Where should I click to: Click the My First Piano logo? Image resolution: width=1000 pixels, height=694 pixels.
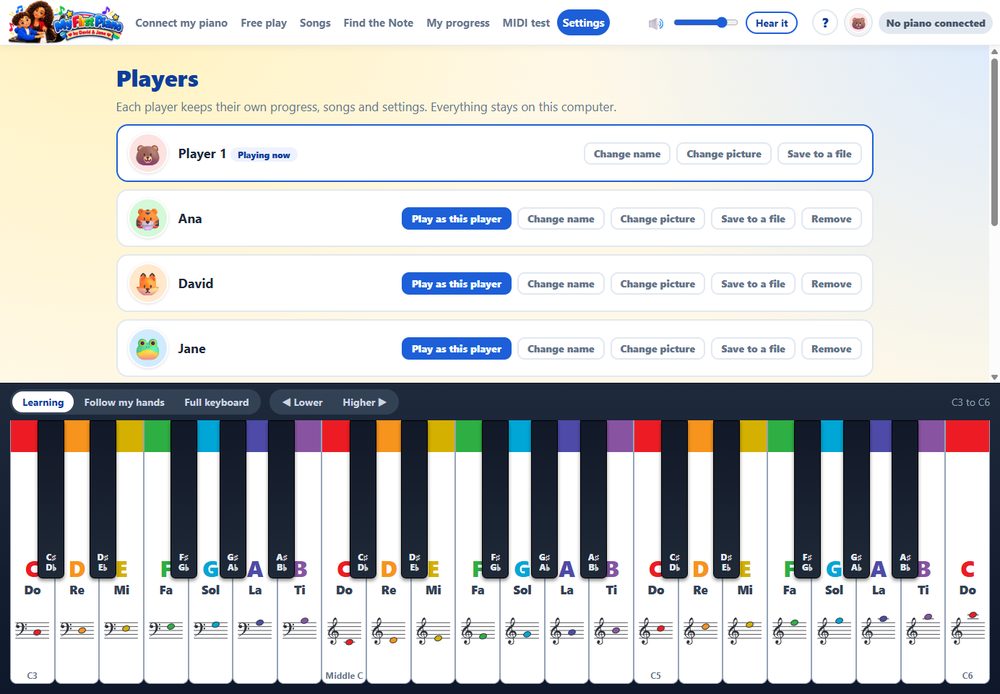click(66, 23)
